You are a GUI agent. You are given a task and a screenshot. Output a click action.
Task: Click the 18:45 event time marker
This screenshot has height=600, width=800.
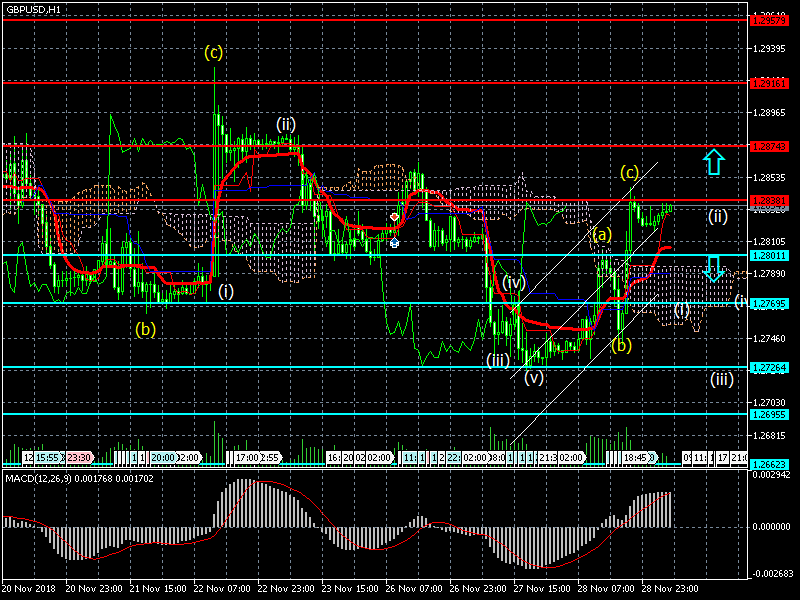[635, 458]
